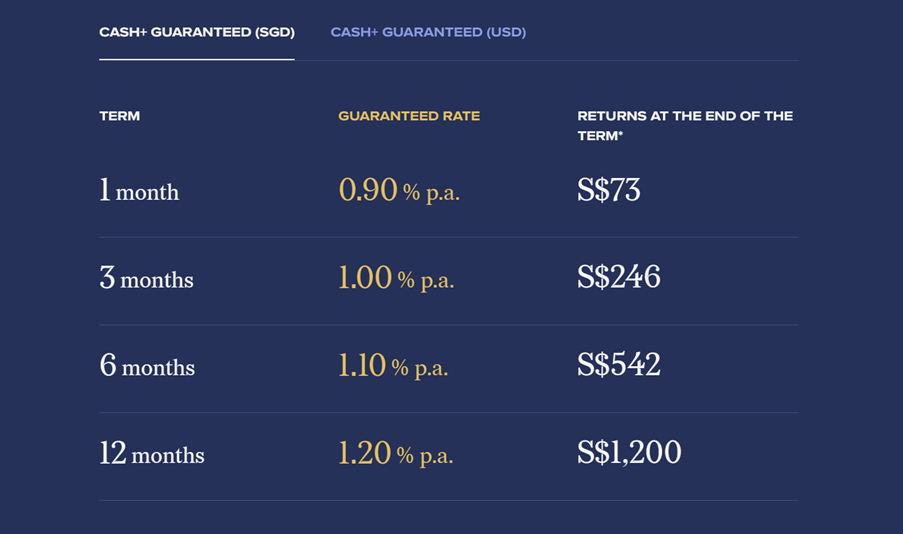Click the 1.00 % p.a. rate
Screen dimensions: 903x534
[396, 278]
